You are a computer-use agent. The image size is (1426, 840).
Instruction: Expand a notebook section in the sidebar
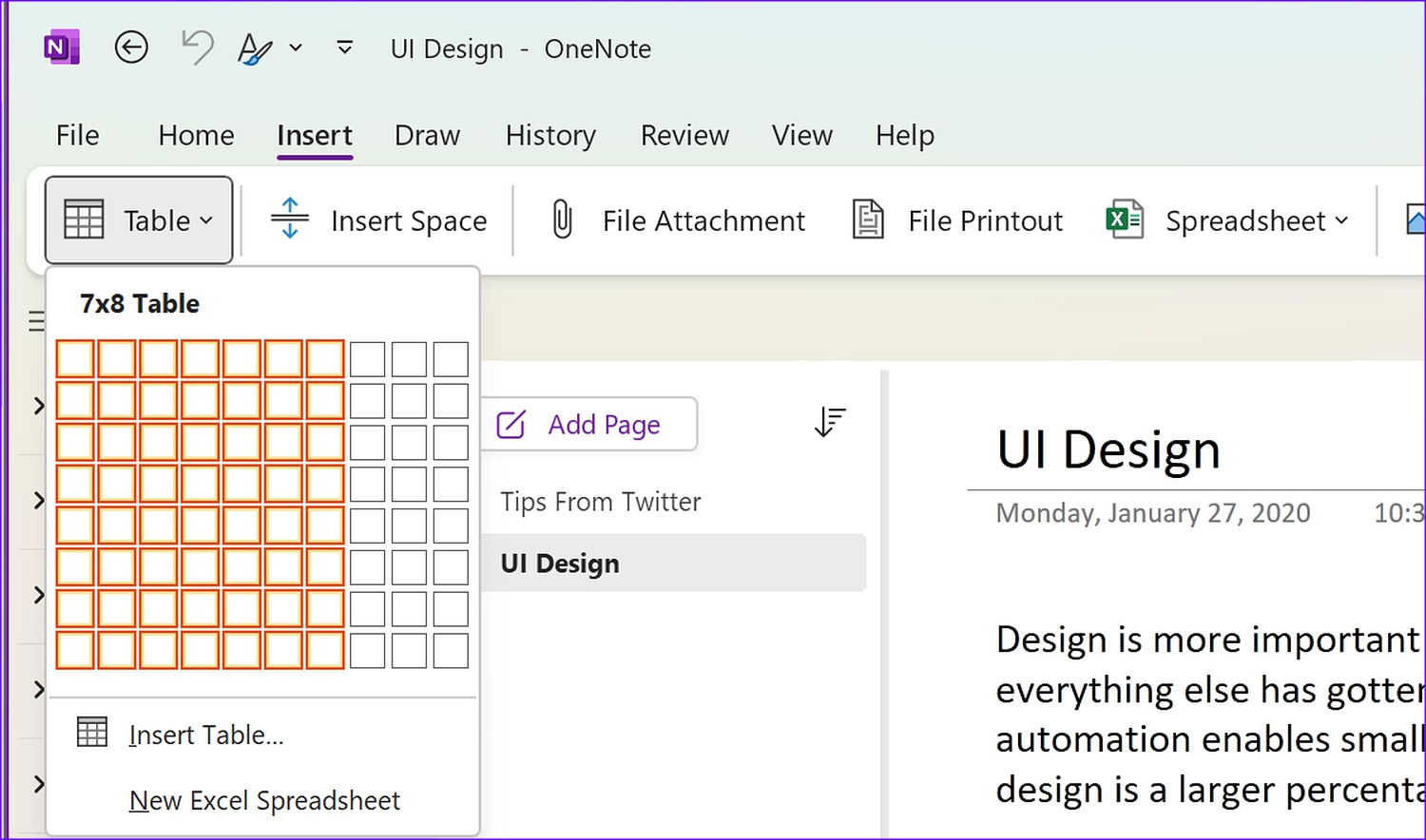point(38,406)
